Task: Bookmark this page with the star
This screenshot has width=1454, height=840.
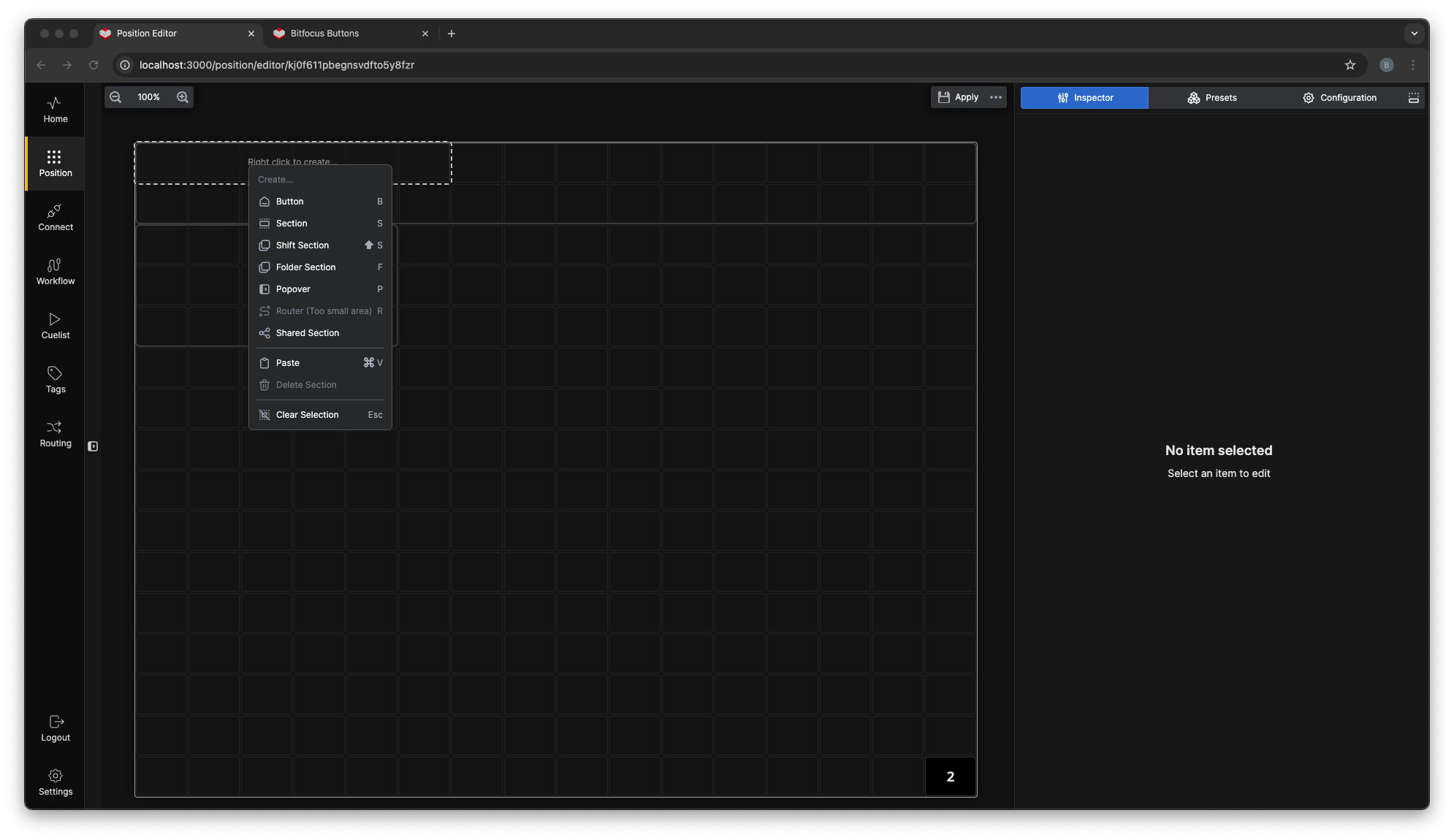Action: [x=1350, y=65]
